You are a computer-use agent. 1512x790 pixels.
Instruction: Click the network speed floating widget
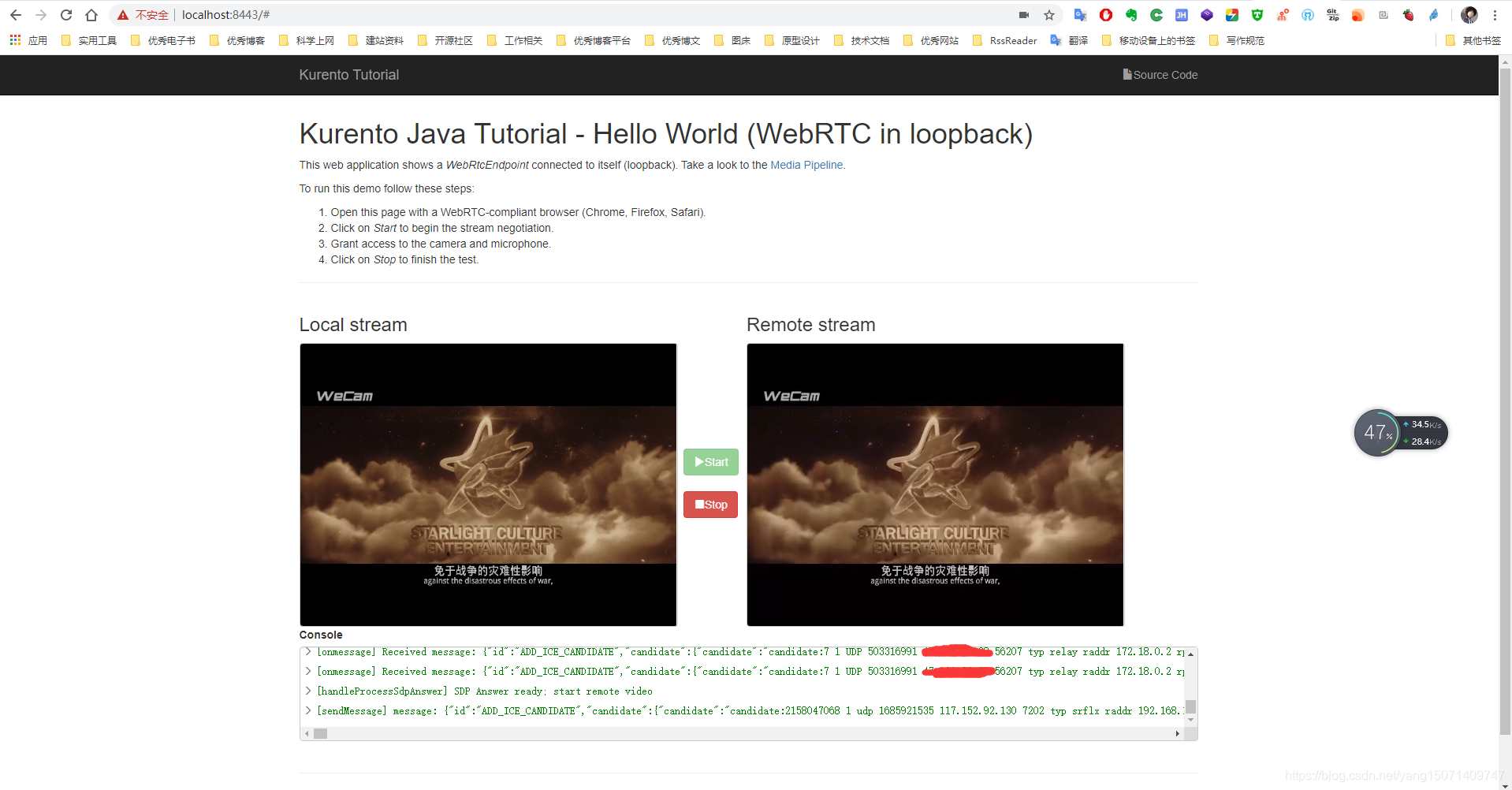pos(1401,433)
